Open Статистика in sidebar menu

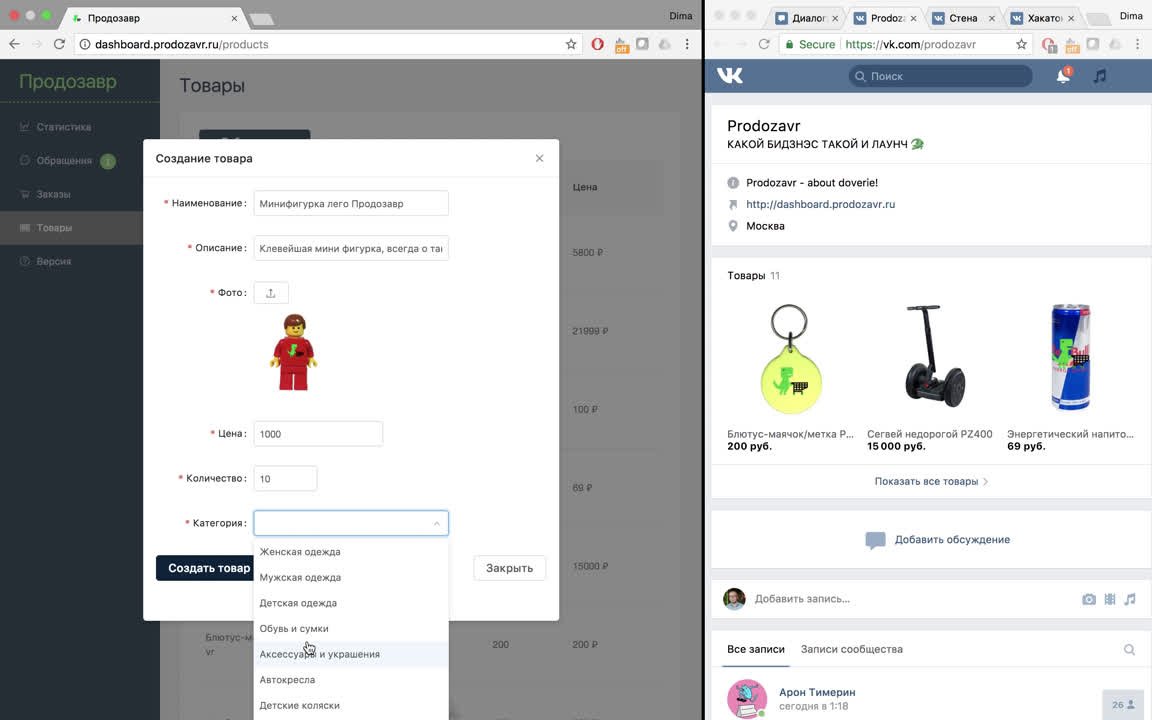(64, 127)
